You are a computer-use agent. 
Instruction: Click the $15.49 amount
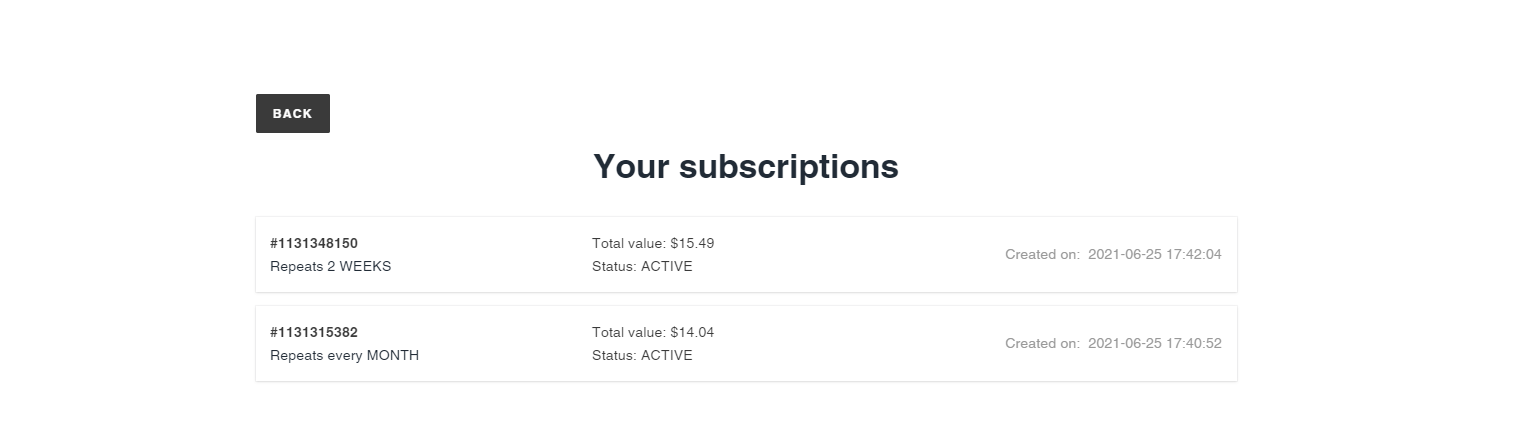tap(692, 243)
